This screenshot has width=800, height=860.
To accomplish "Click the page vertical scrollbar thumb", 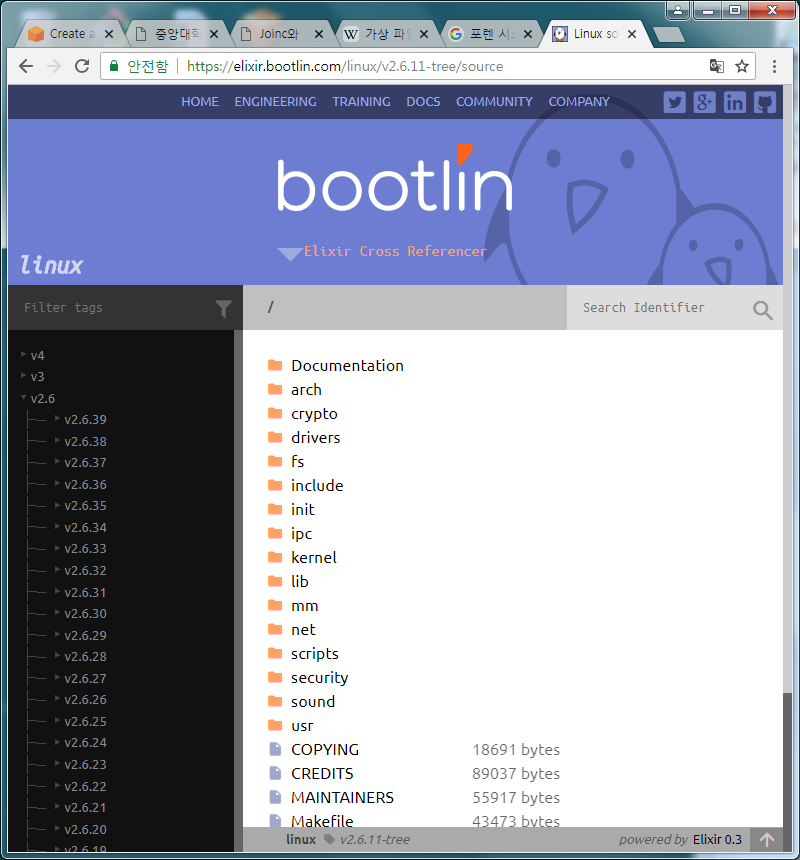I will (788, 772).
